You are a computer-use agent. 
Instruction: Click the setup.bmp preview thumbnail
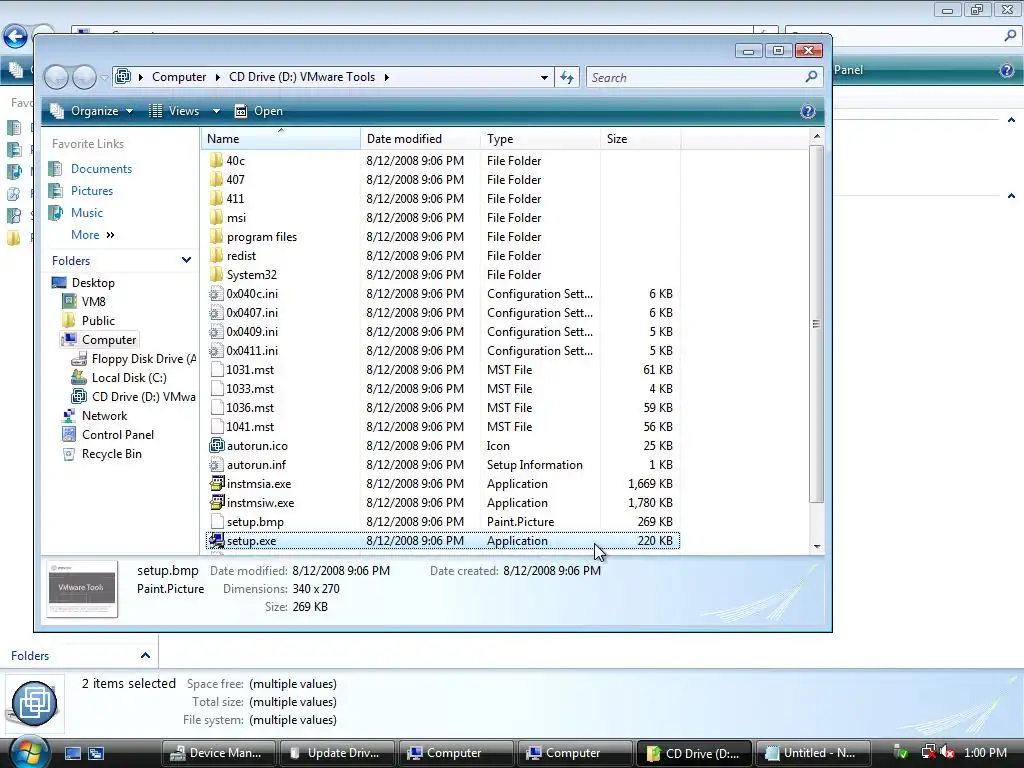tap(82, 588)
